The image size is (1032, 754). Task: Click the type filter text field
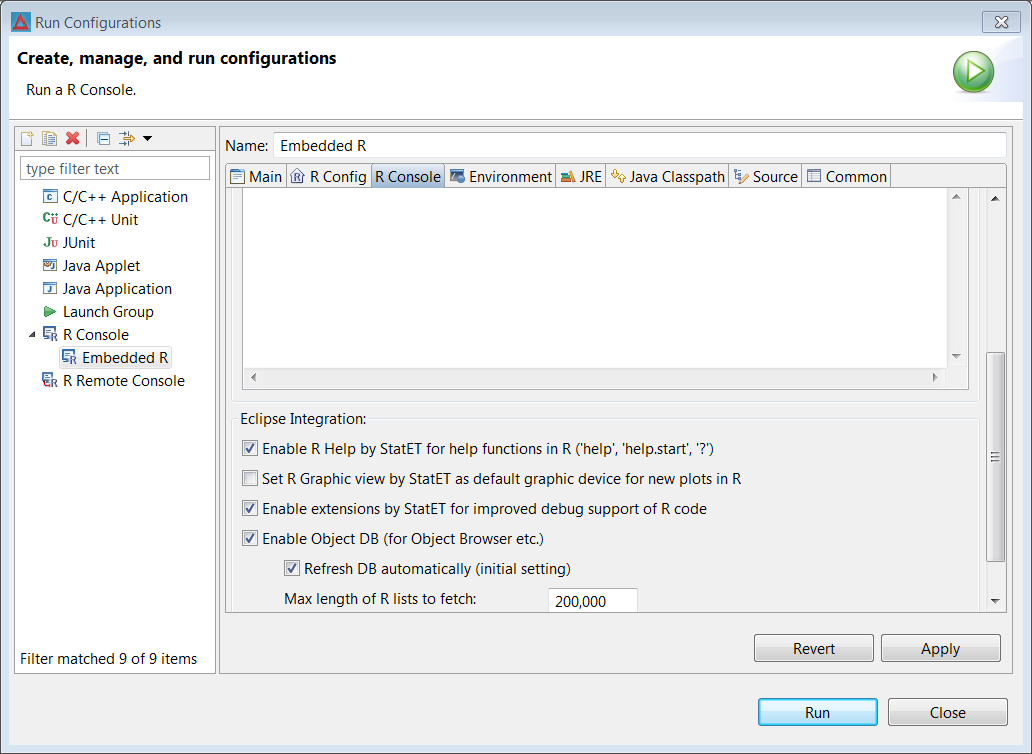coord(115,168)
